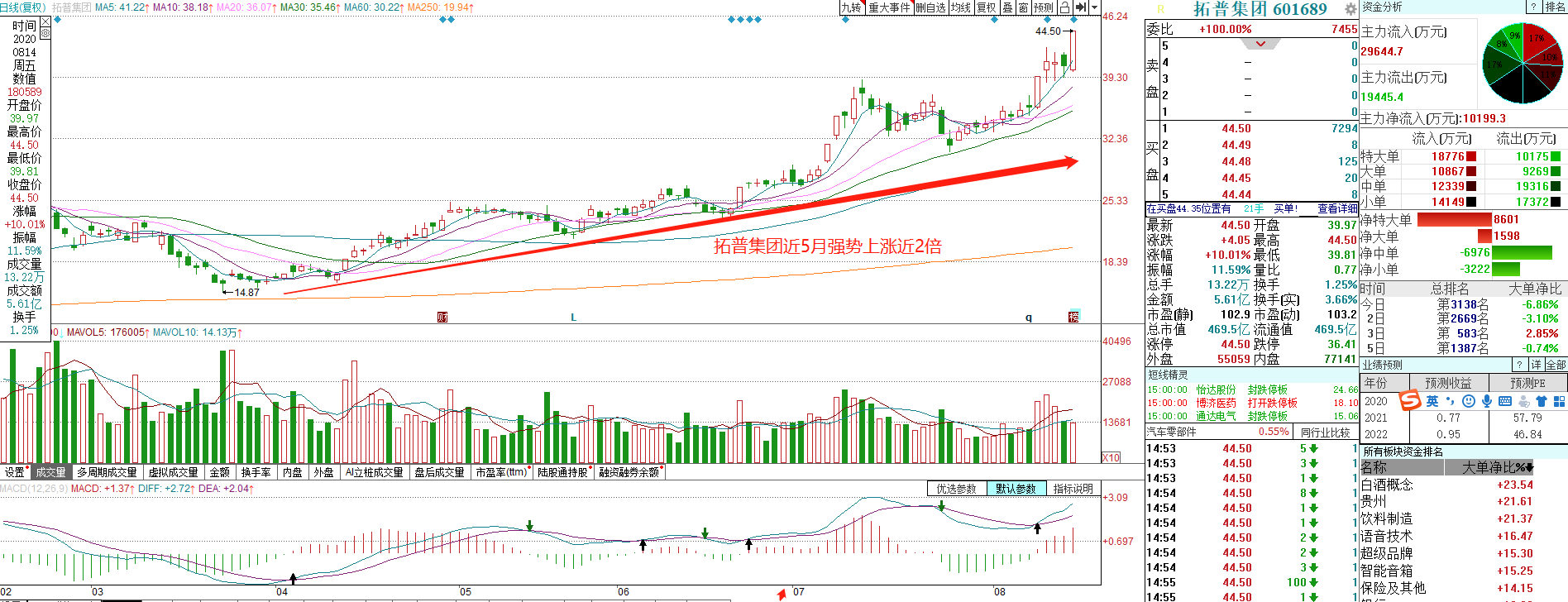Viewport: 1568px width, 602px height.
Task: Open the 日线(复权) period selector
Action: [x=23, y=7]
